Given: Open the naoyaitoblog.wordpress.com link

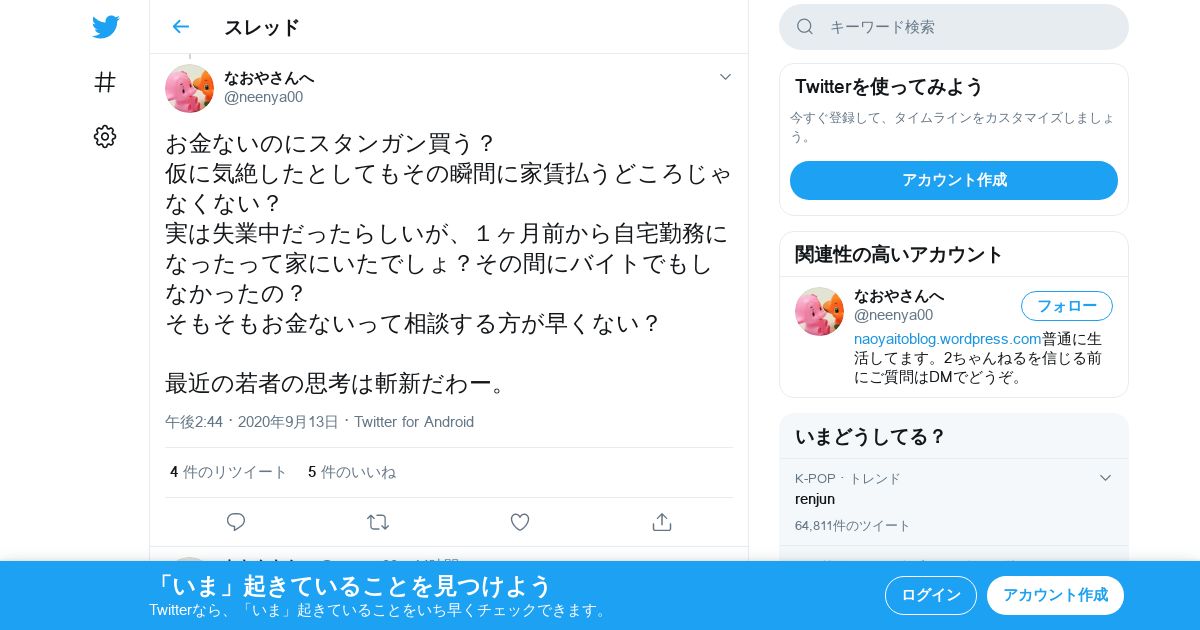Looking at the screenshot, I should point(948,338).
